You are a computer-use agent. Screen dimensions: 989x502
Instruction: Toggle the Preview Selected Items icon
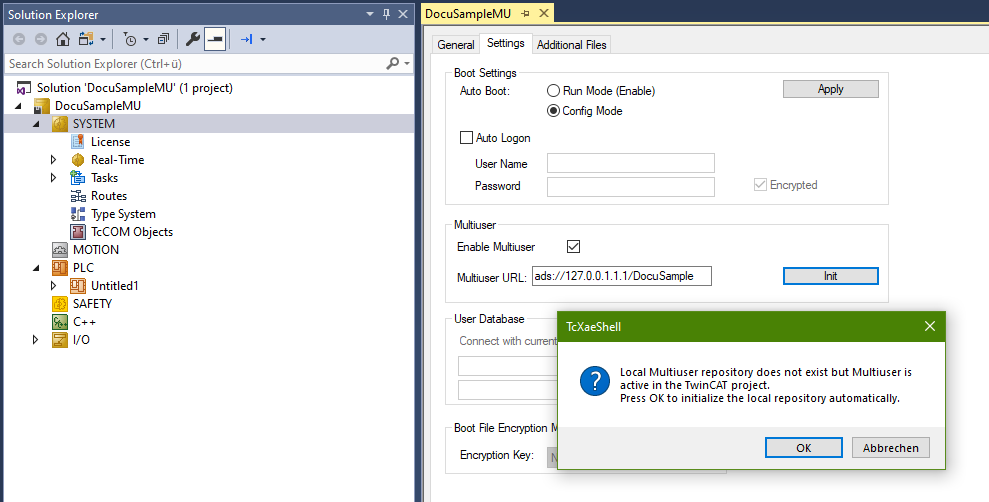215,39
